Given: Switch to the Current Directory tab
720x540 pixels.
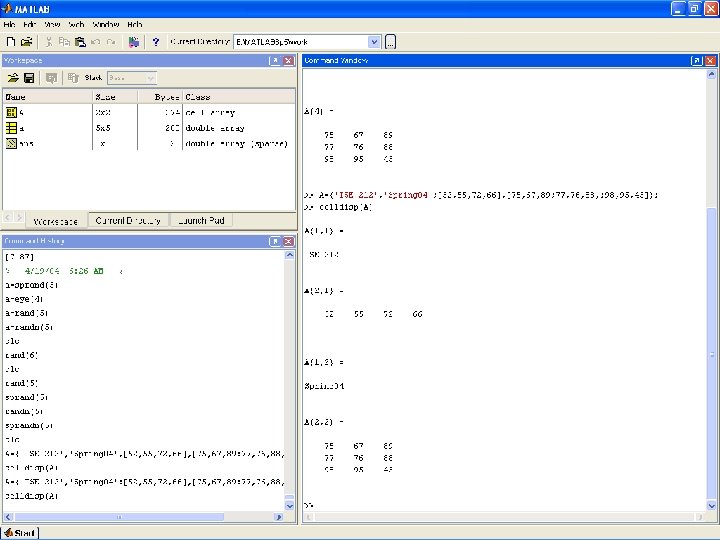Looking at the screenshot, I should click(x=128, y=220).
